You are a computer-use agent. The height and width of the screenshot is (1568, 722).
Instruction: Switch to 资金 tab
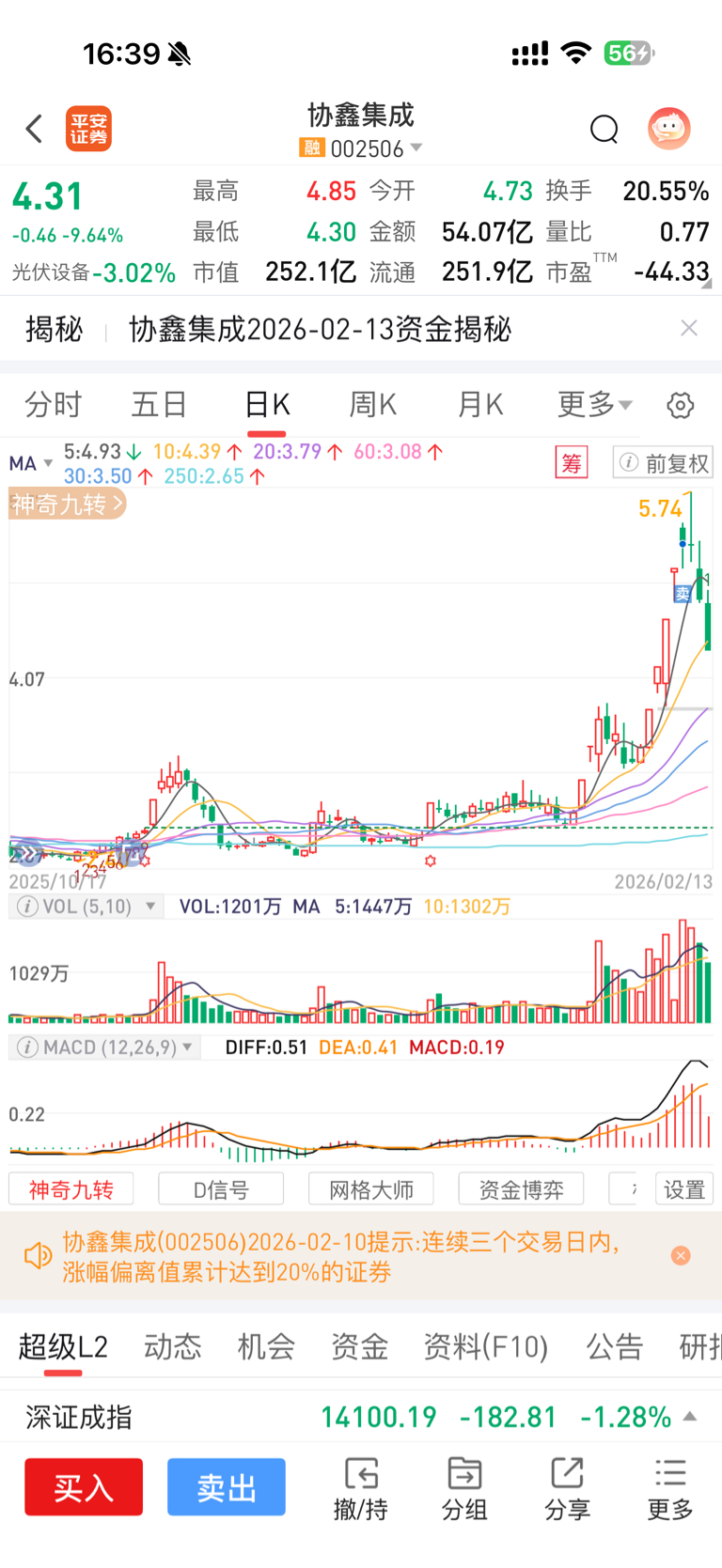coord(359,1346)
